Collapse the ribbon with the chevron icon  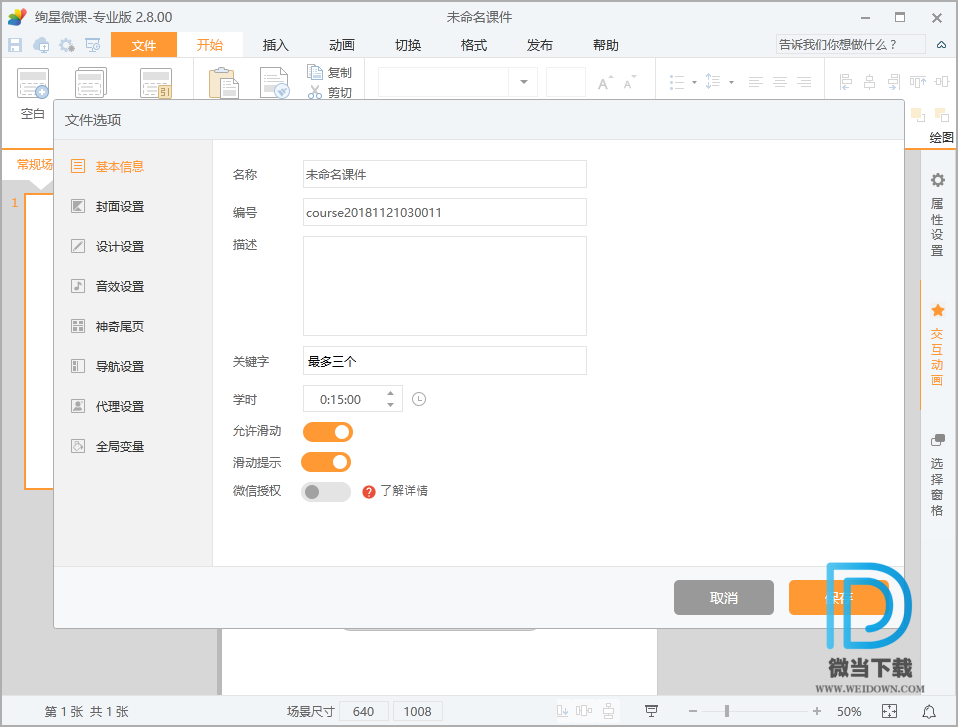point(942,45)
